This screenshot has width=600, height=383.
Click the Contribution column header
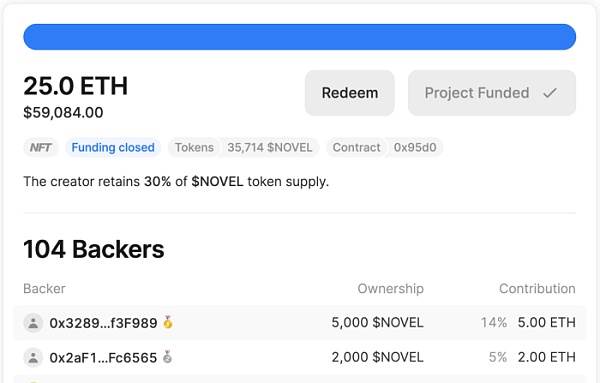click(x=537, y=288)
